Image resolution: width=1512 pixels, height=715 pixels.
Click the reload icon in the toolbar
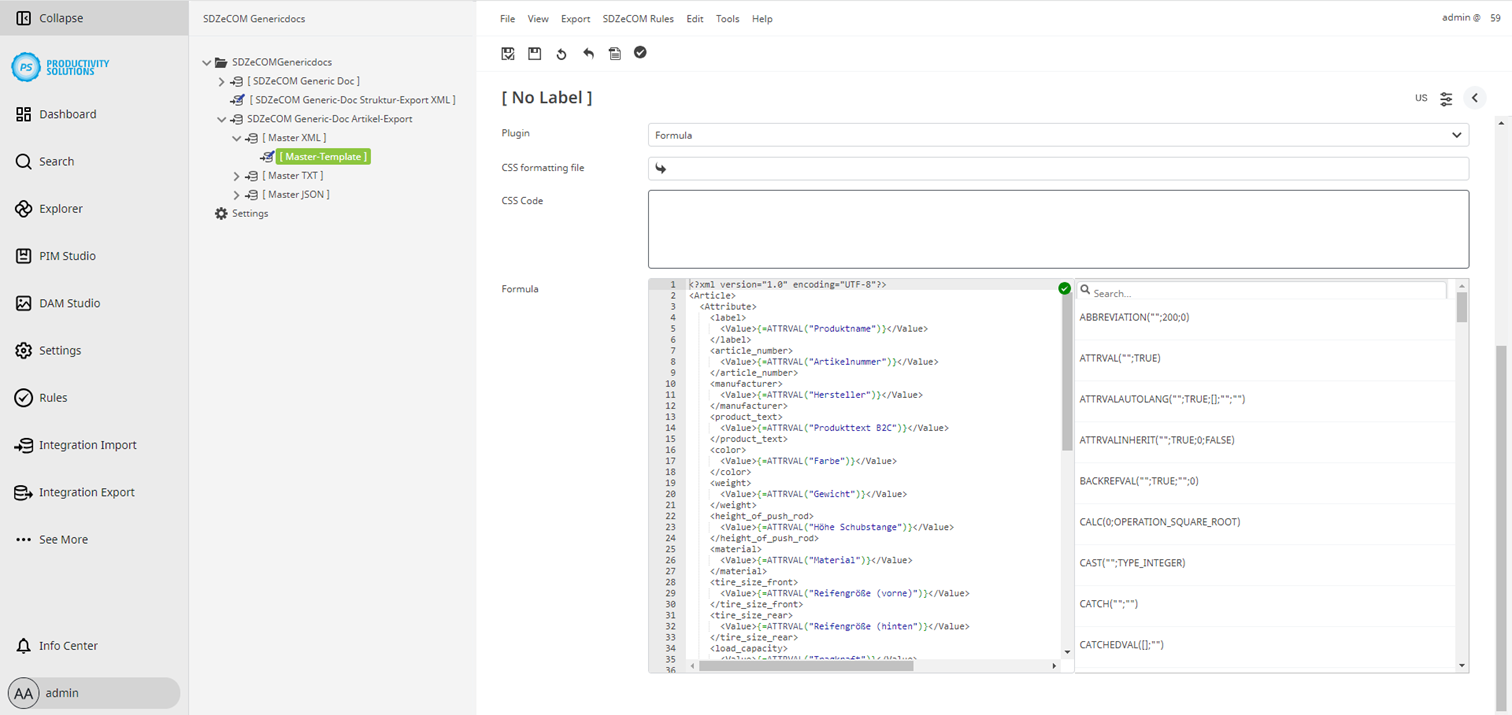click(x=561, y=53)
